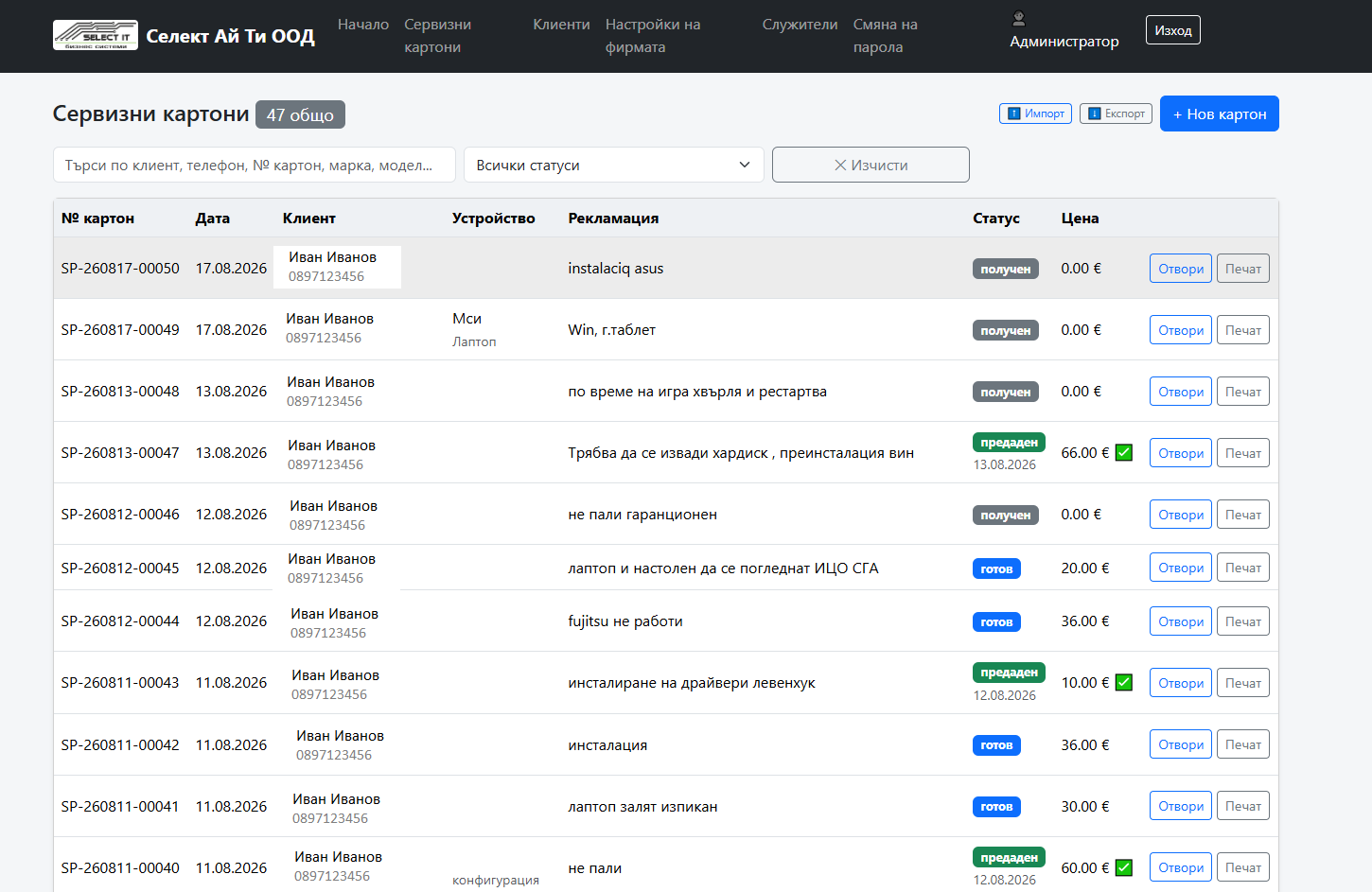Viewport: 1372px width, 892px height.
Task: Toggle the paid checkmark for card SP-260811-00040
Action: coord(1124,867)
